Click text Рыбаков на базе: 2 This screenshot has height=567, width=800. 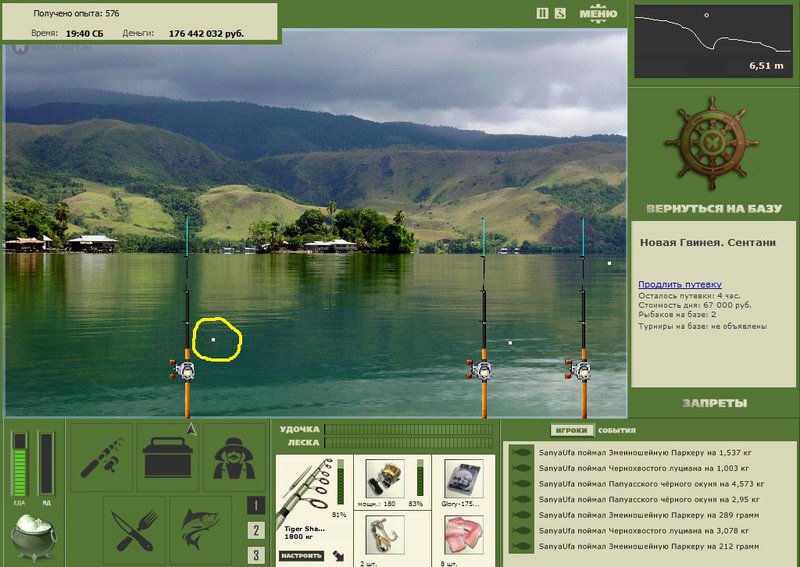coord(677,314)
